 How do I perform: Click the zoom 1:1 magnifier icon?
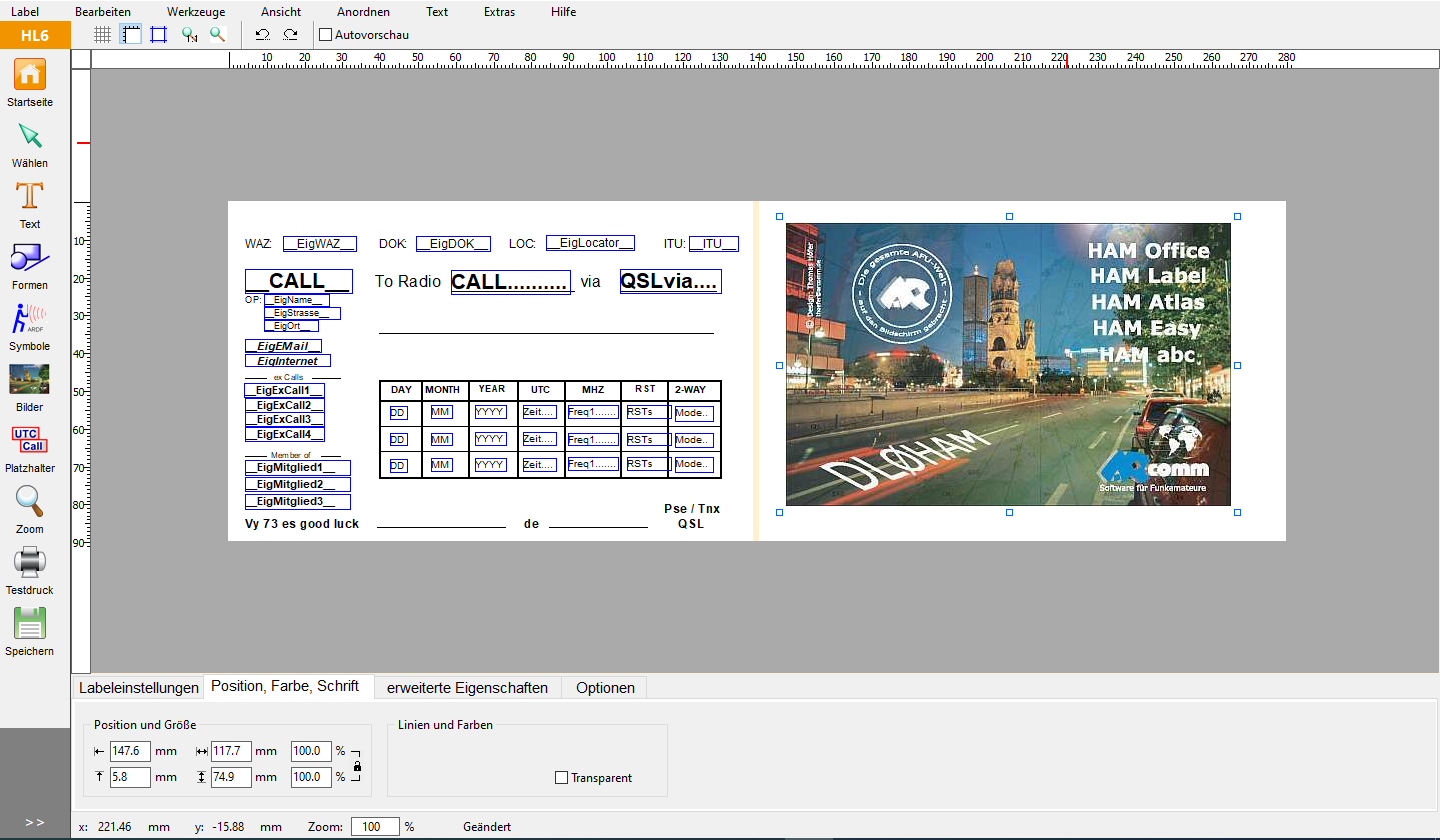pyautogui.click(x=190, y=34)
